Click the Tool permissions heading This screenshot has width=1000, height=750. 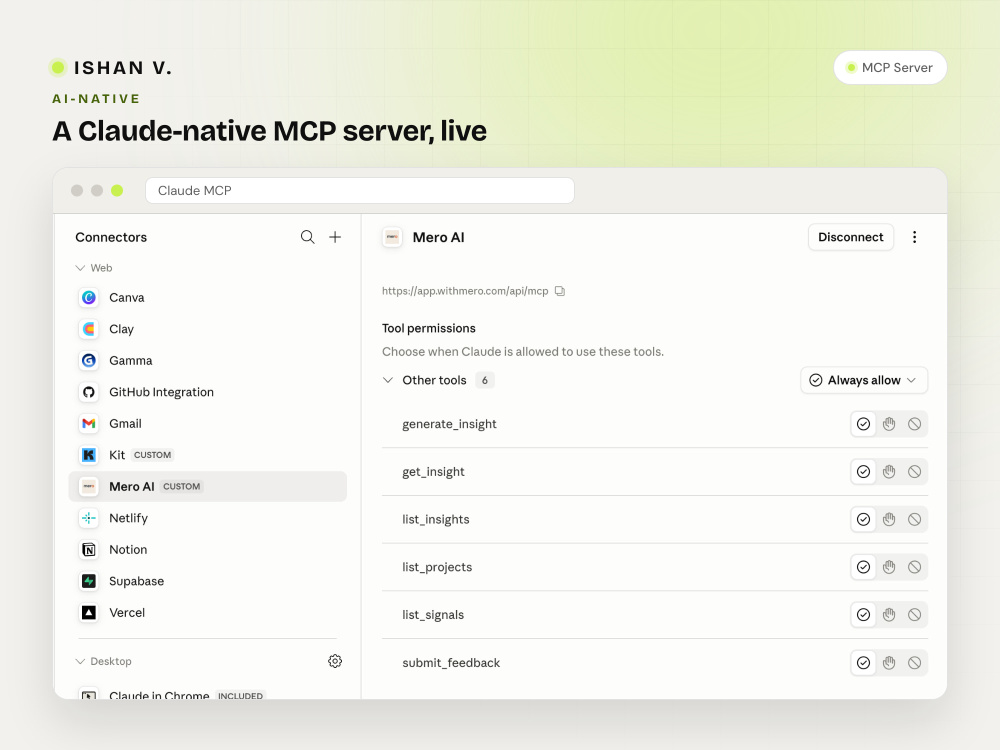(x=429, y=328)
